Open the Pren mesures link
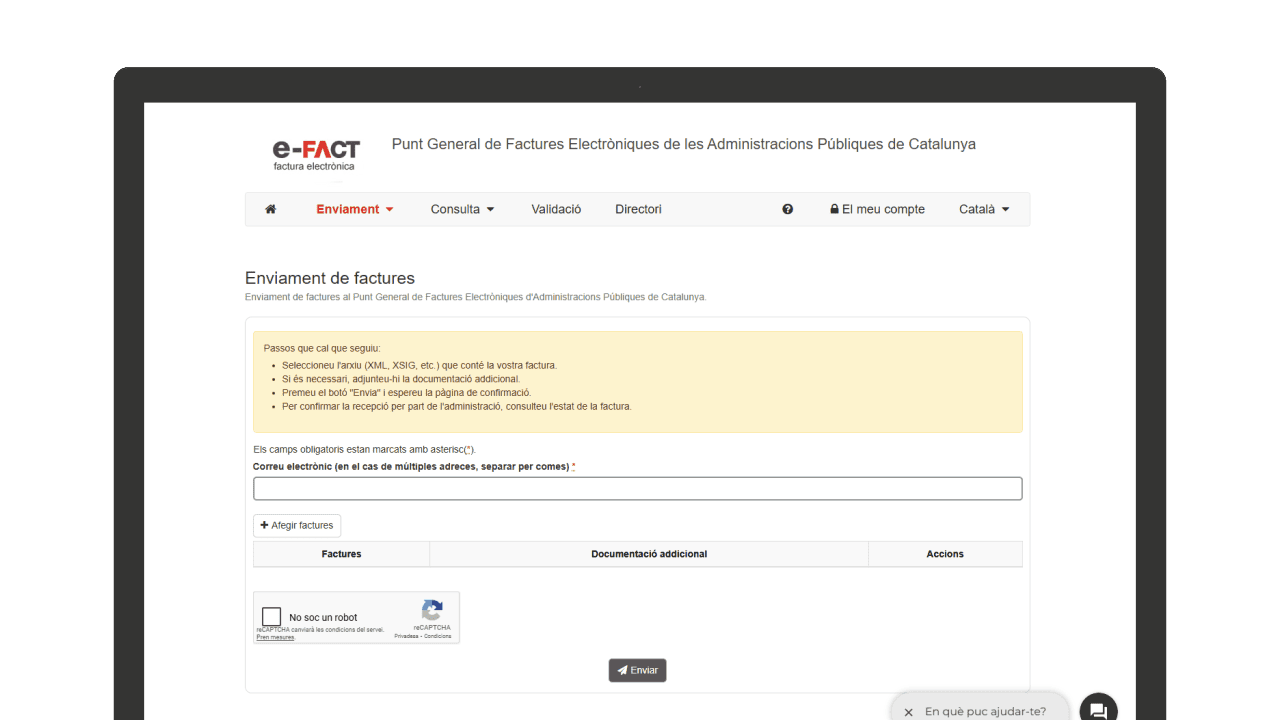Viewport: 1280px width, 720px height. [275, 637]
